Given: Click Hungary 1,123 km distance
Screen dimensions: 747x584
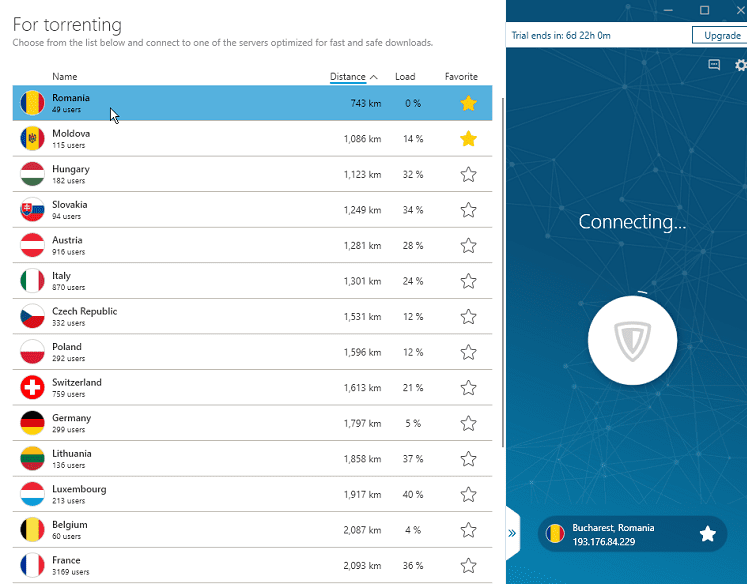Looking at the screenshot, I should (x=362, y=174).
